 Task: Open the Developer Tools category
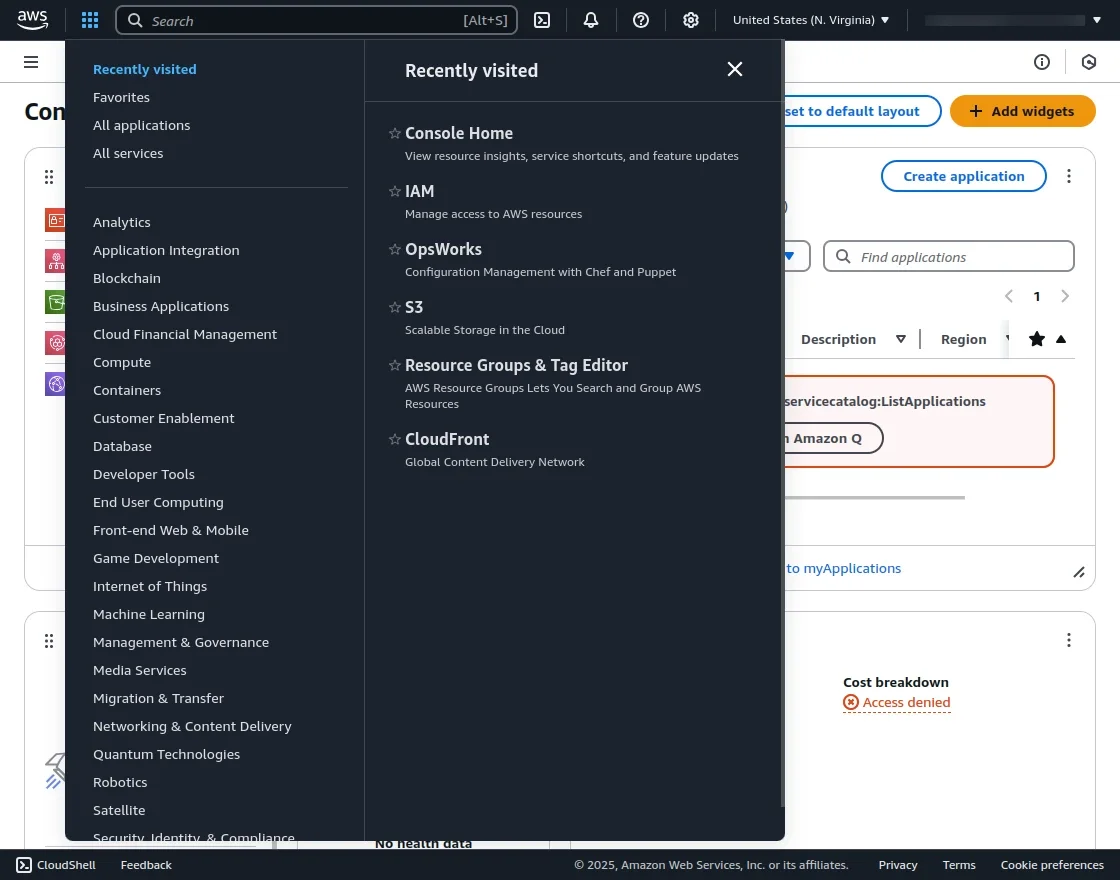144,474
